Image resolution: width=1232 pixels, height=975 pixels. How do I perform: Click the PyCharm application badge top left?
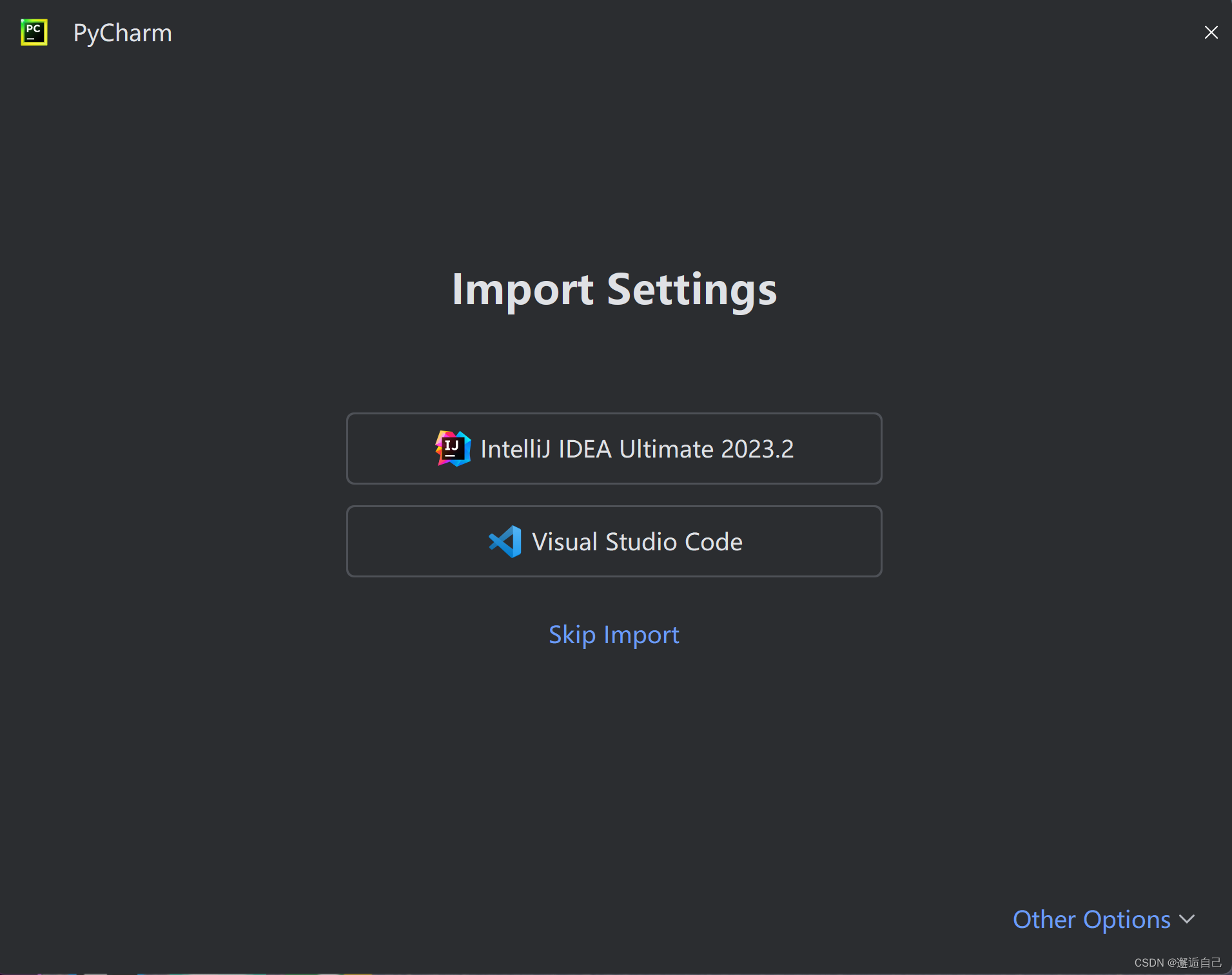[x=34, y=32]
